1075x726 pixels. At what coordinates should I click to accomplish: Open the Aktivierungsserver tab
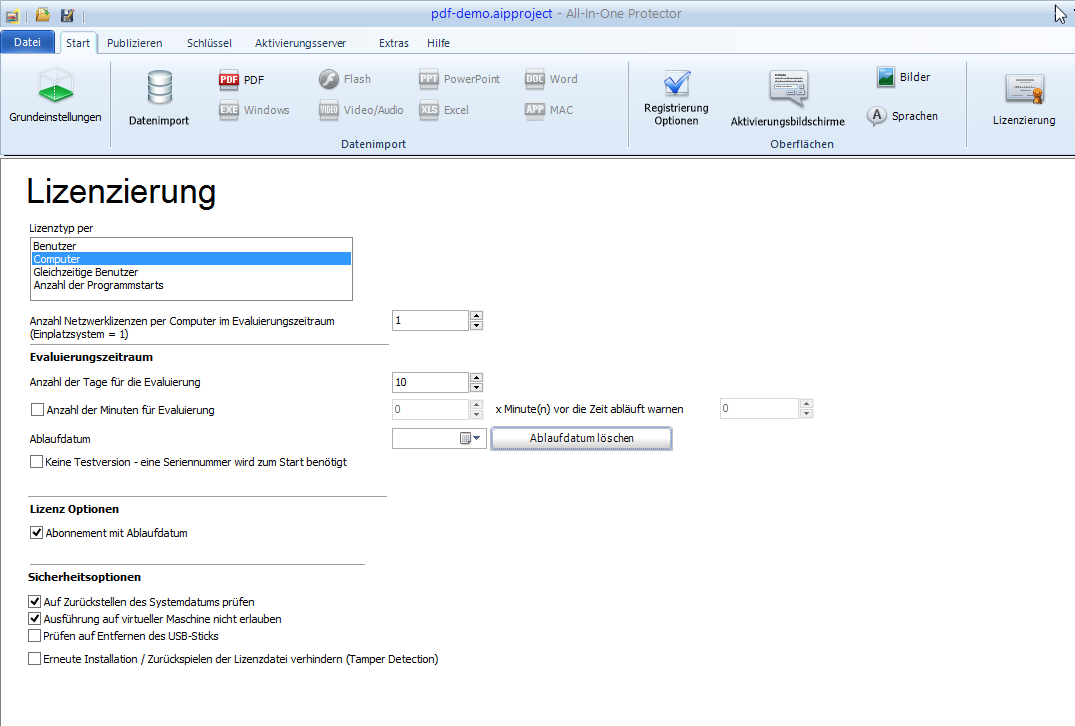[x=300, y=43]
